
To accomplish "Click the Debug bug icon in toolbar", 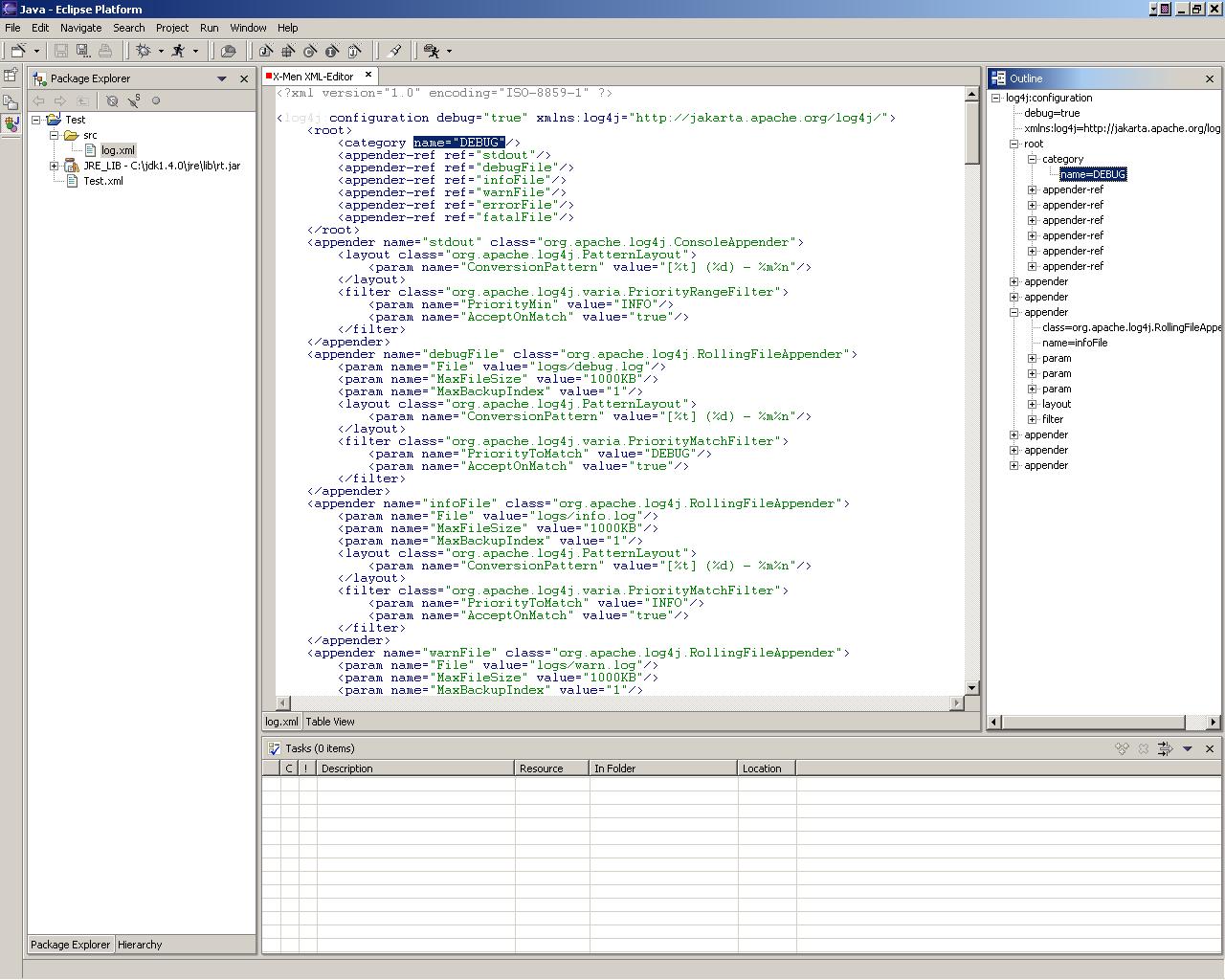I will click(144, 51).
